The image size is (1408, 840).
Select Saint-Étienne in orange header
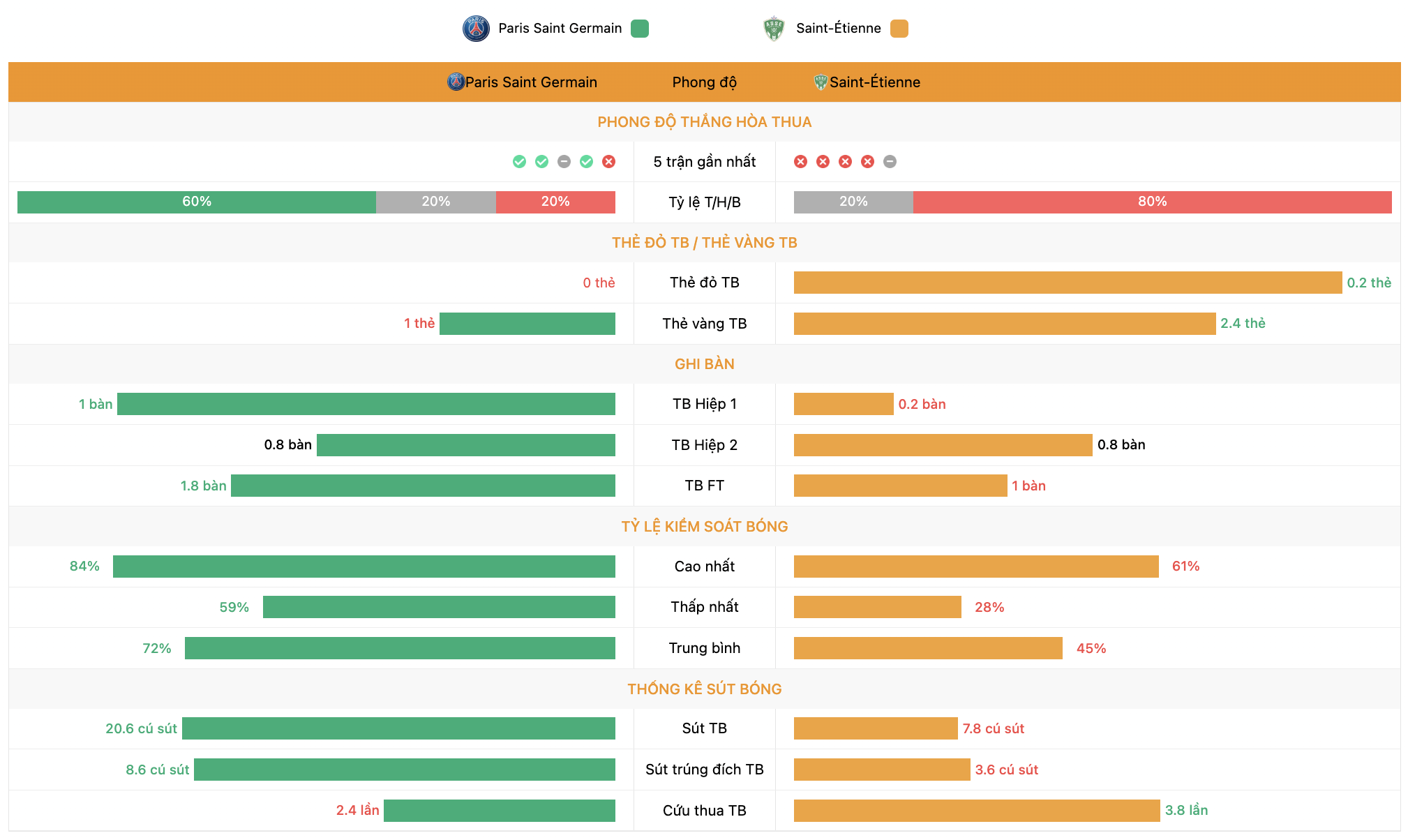[x=874, y=82]
